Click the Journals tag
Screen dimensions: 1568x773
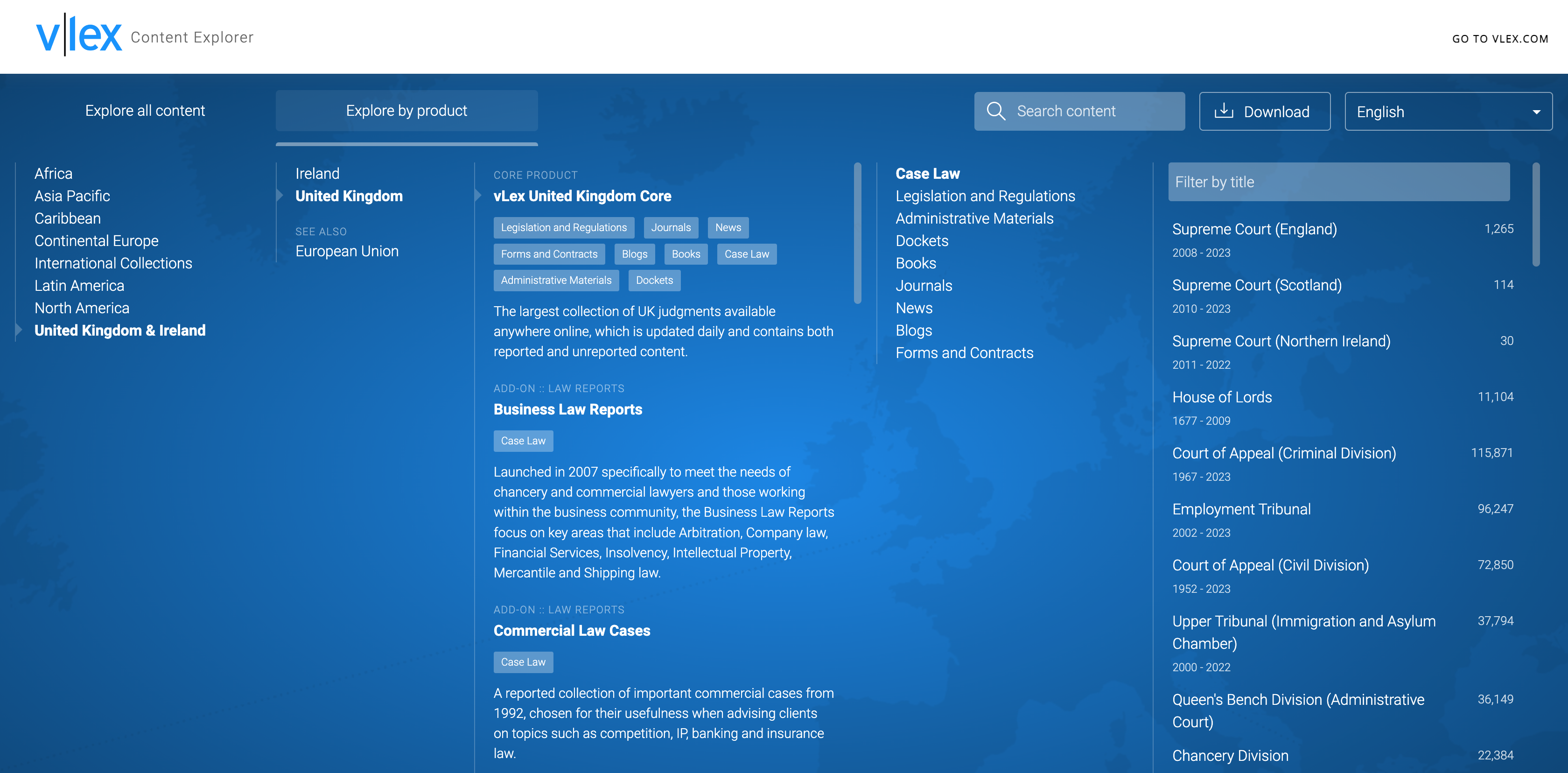tap(671, 228)
